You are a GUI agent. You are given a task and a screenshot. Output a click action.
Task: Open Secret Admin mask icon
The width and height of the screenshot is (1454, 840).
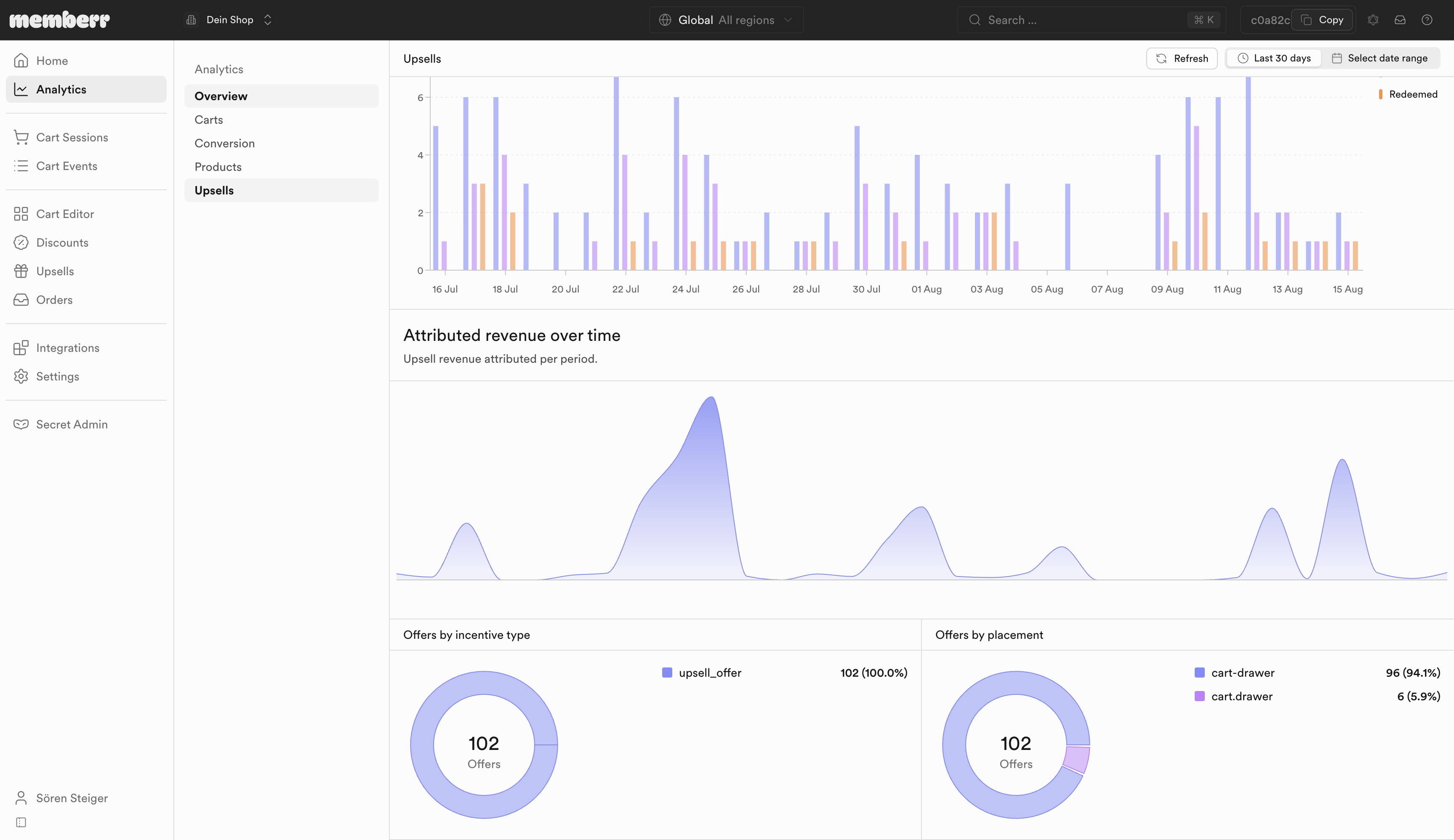[x=21, y=424]
